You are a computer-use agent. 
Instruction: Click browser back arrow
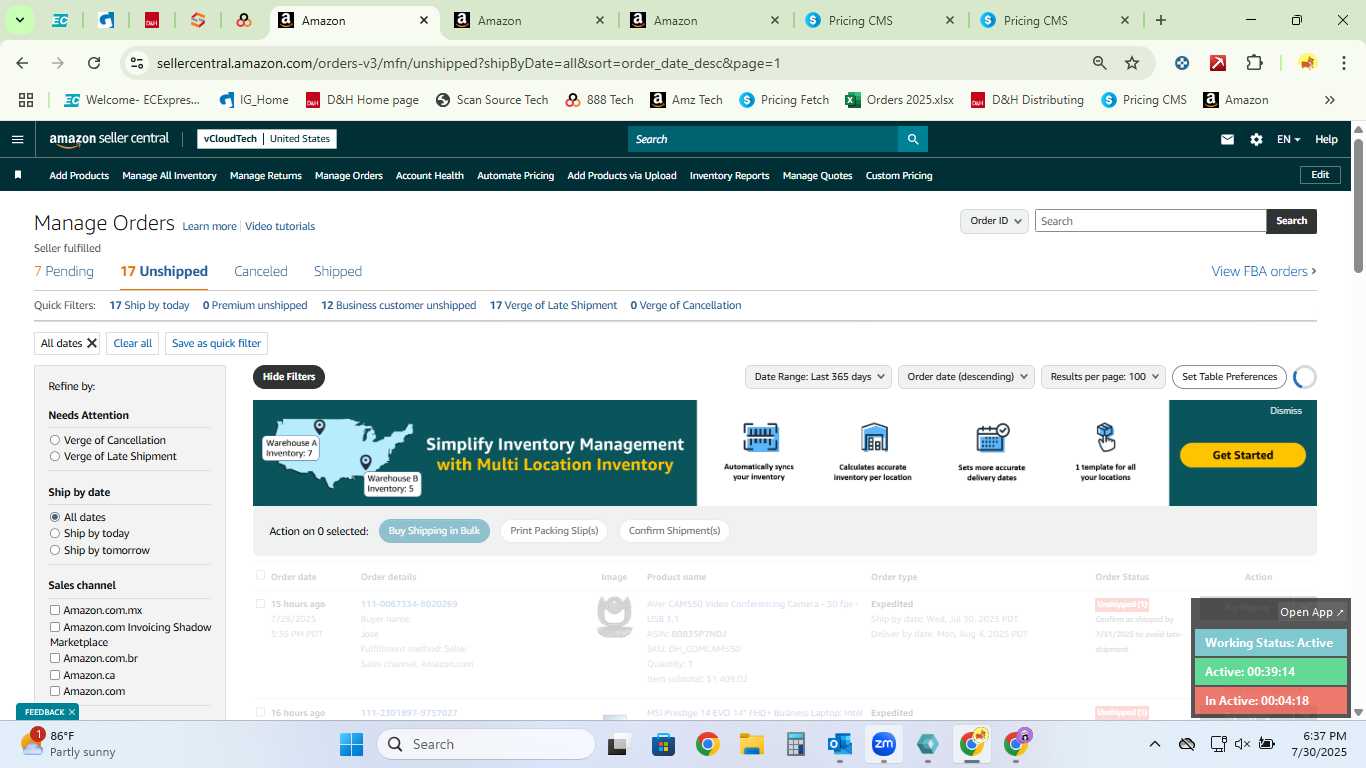coord(22,63)
